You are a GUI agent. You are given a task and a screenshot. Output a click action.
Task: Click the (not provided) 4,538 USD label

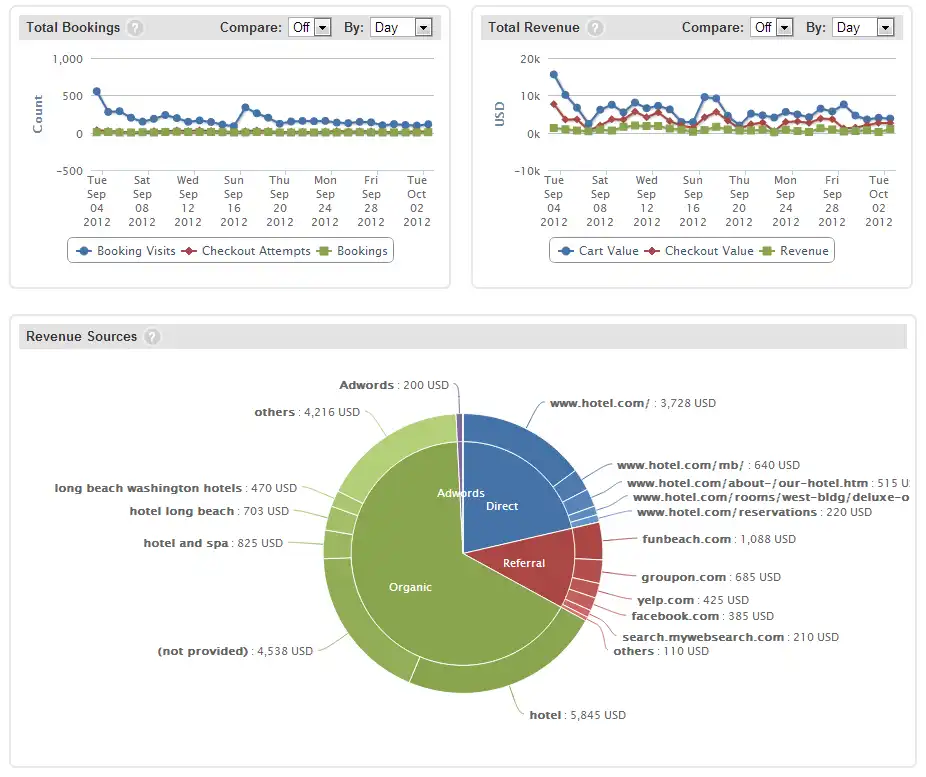pos(235,651)
